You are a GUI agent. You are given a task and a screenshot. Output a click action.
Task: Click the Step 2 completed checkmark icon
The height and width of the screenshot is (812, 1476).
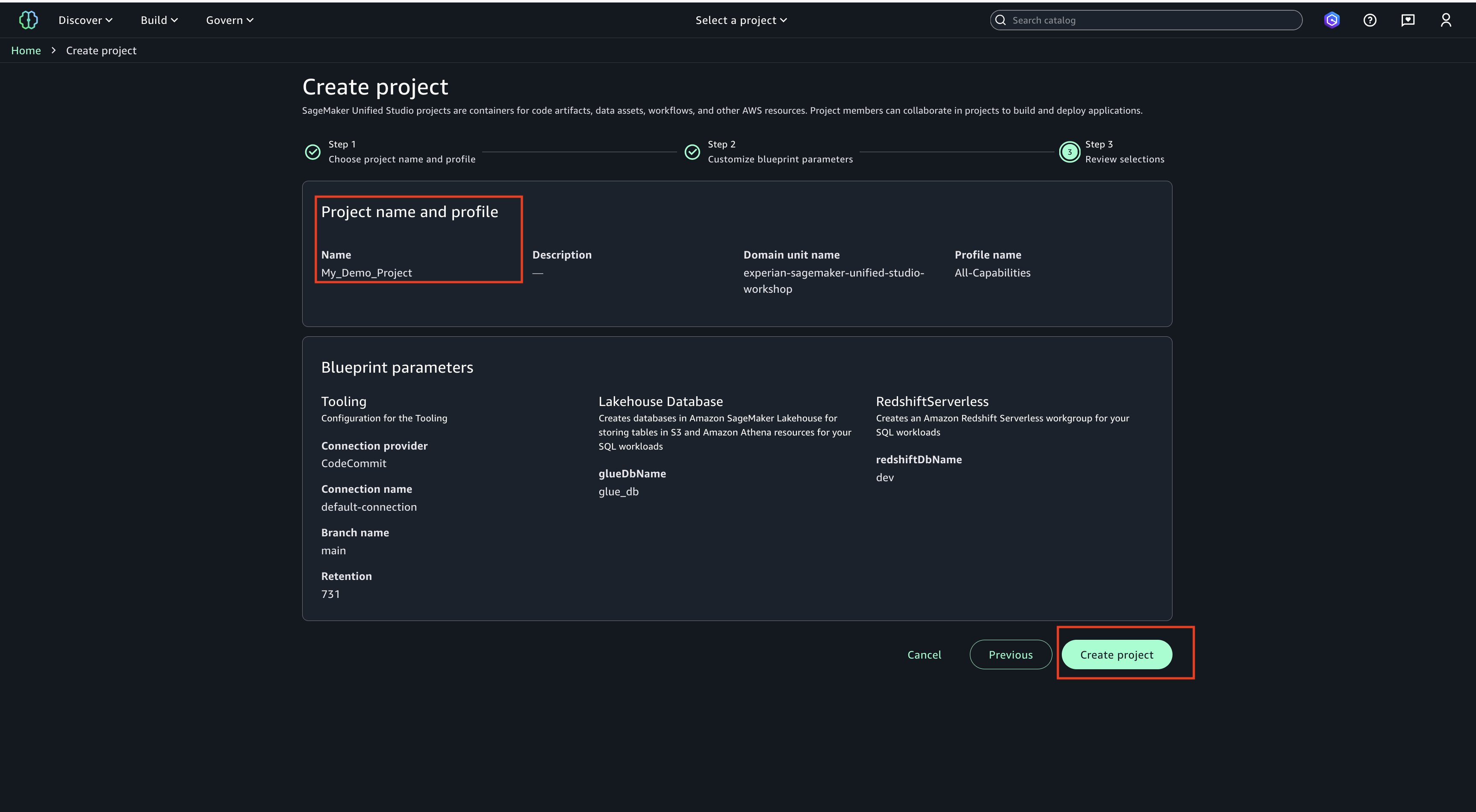692,152
